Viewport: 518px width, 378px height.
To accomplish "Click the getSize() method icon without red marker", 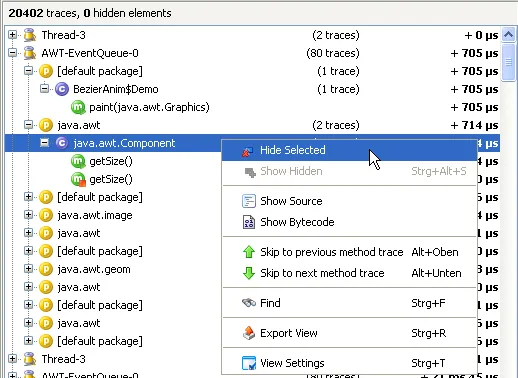I will (78, 161).
